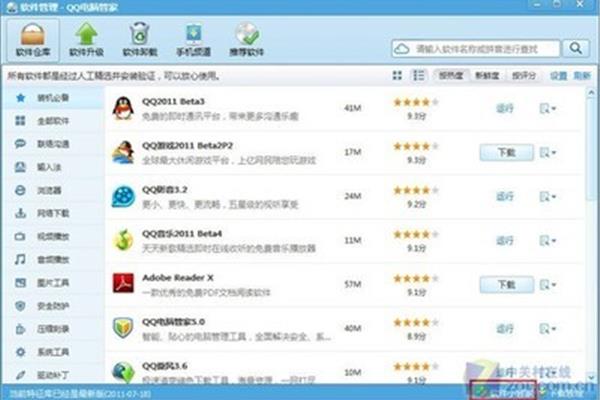Select the 系统工具 gear category
The height and width of the screenshot is (400, 600).
coord(54,352)
